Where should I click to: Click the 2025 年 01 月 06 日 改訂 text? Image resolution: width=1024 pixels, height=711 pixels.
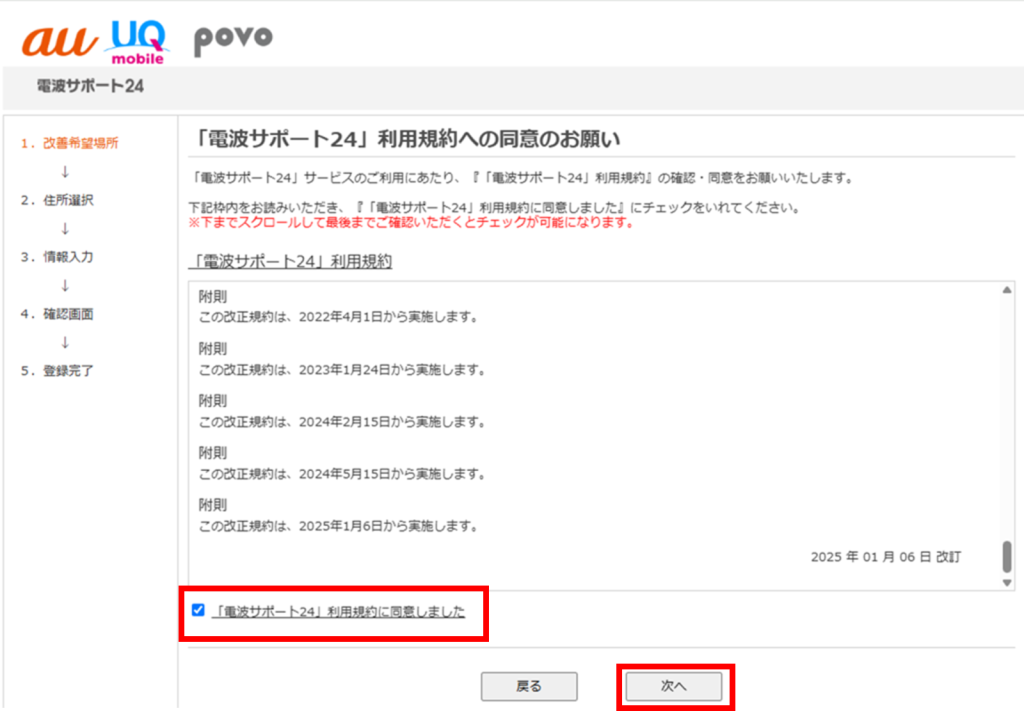(x=885, y=557)
